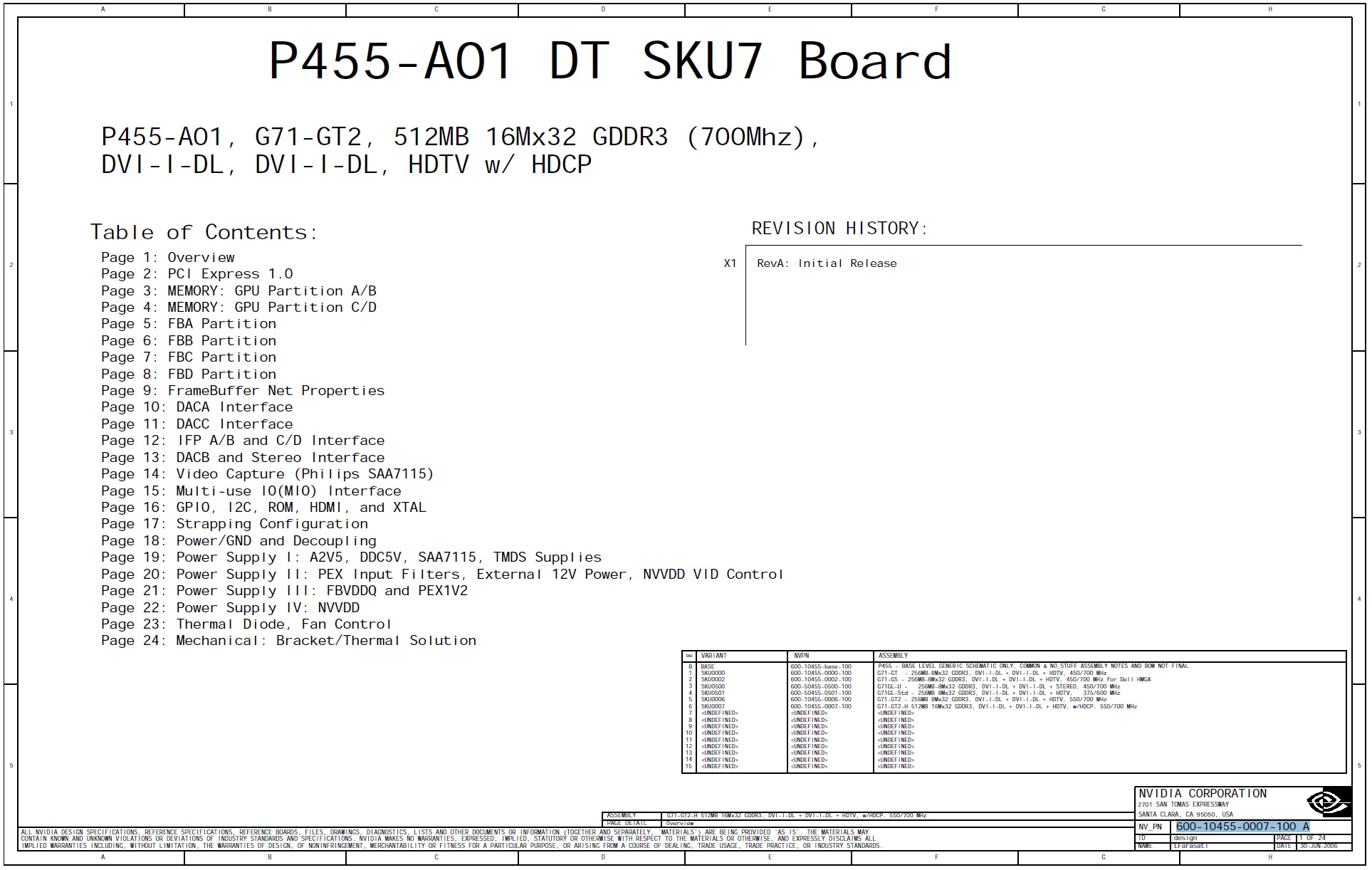Select 'Page 9: FrameBuffer Net Properties'
Image resolution: width=1372 pixels, height=870 pixels.
(243, 391)
